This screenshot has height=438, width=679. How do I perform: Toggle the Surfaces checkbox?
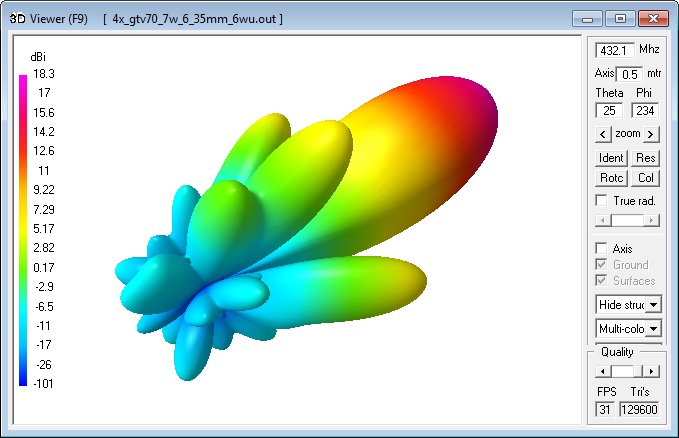(x=601, y=280)
